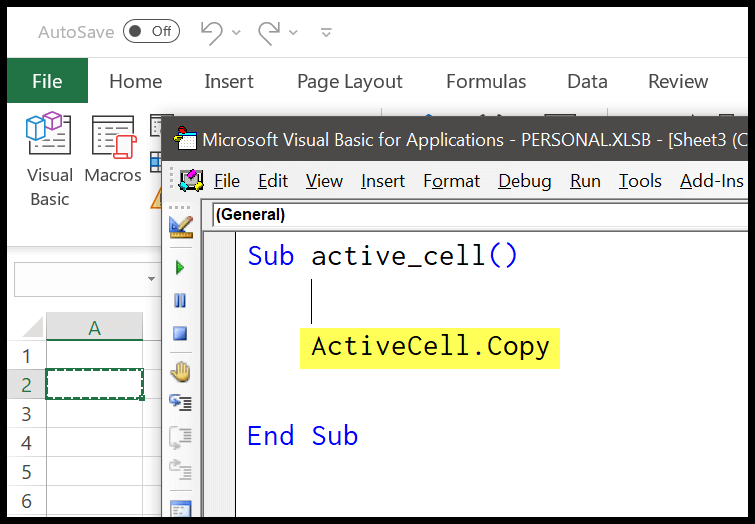Click cell A1 in the worksheet
Screen dimensions: 755x524
coord(94,355)
